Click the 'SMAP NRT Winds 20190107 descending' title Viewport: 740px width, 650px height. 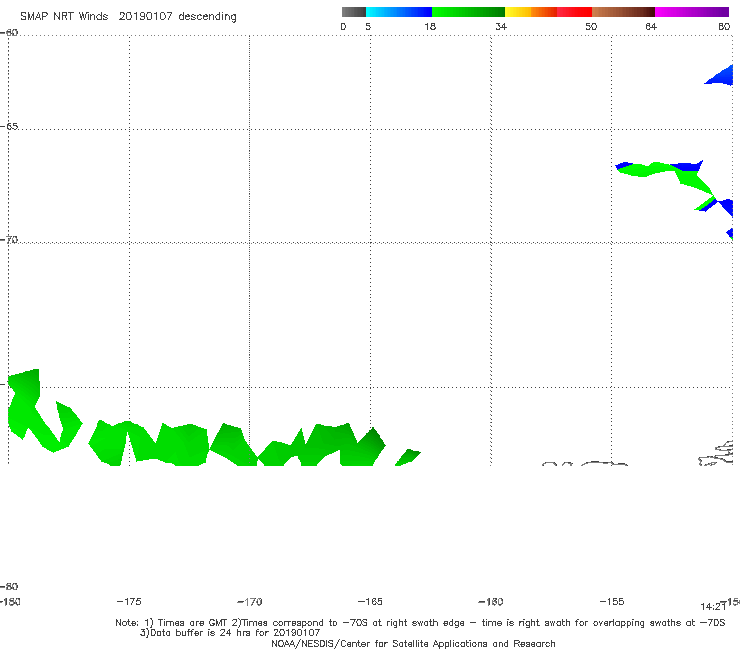(x=128, y=16)
